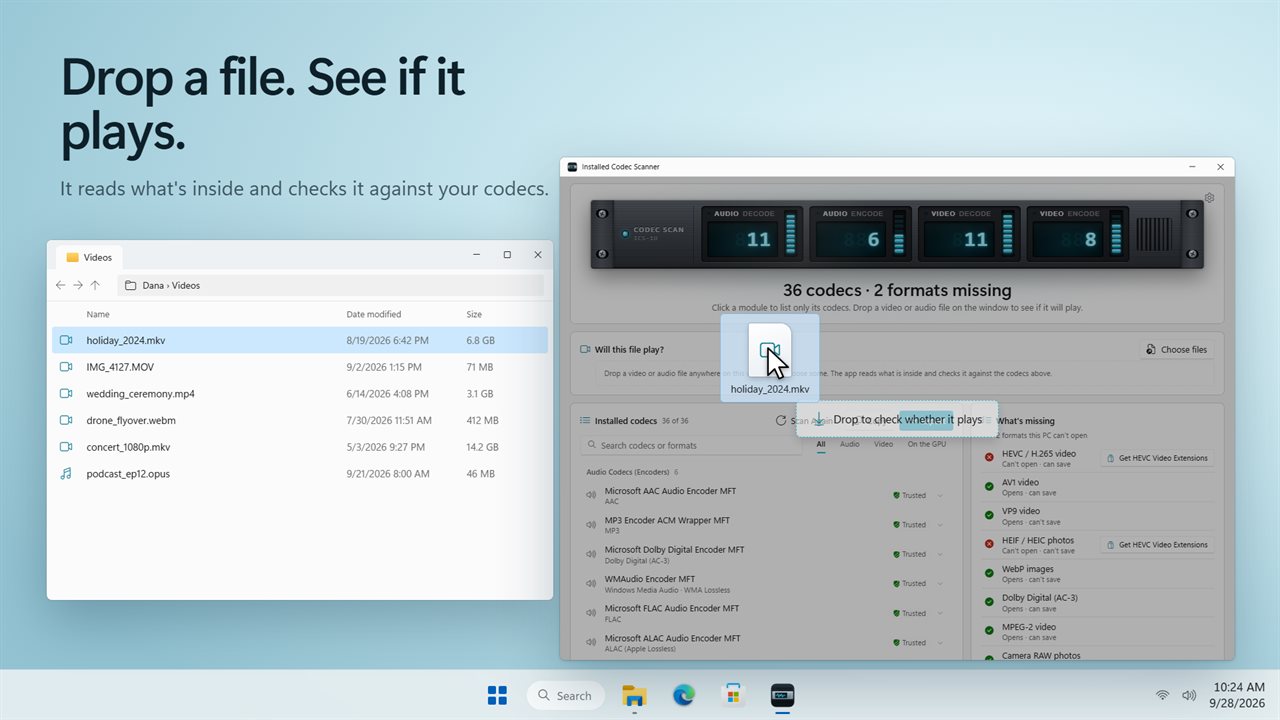The image size is (1280, 720).
Task: Click the red error icon beside HEIF / HEIC photos
Action: pos(989,545)
